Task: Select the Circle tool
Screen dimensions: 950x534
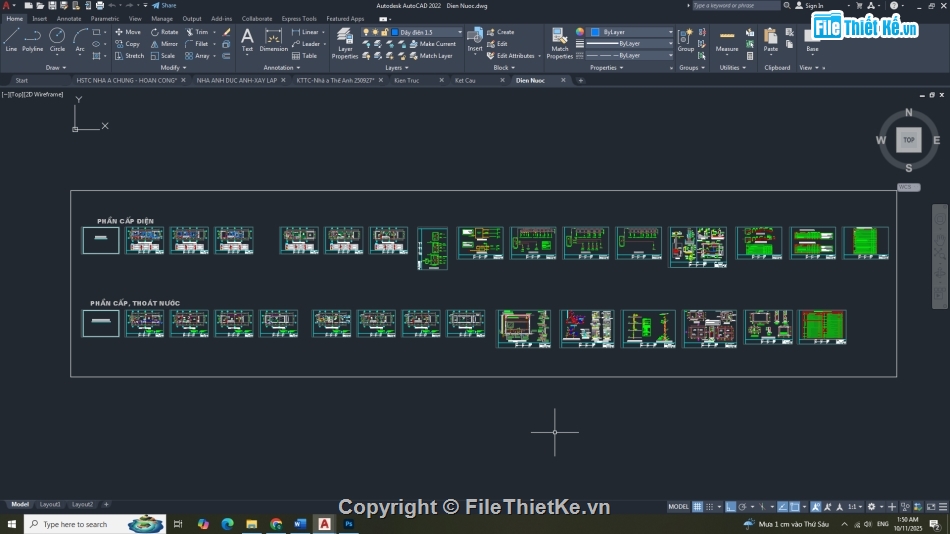Action: 57,39
